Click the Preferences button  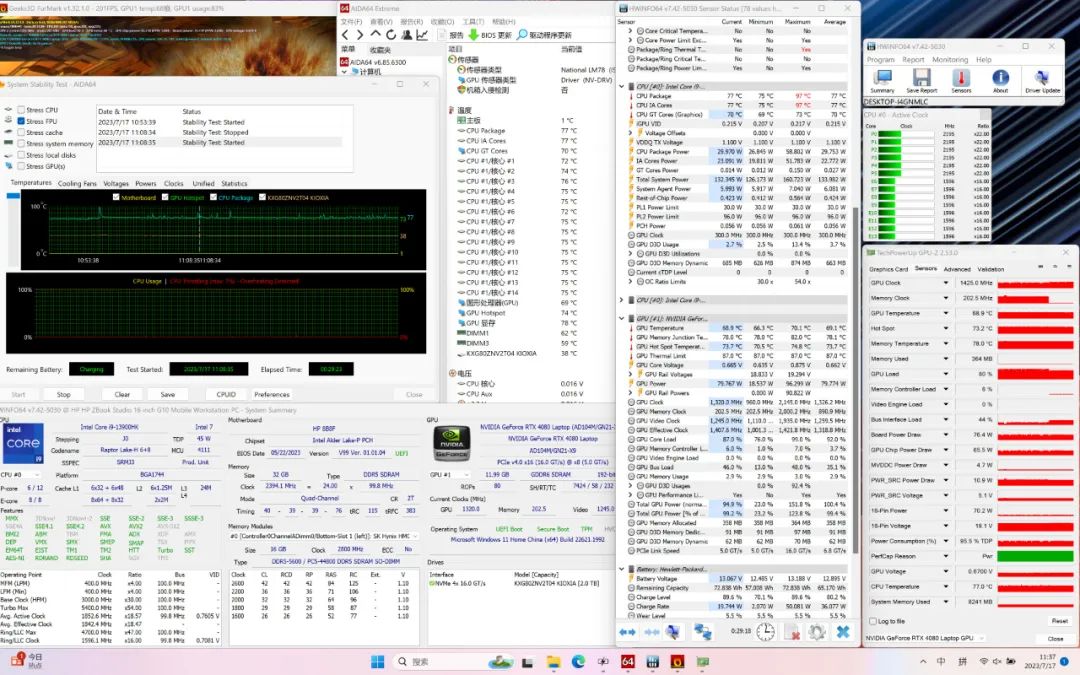272,394
